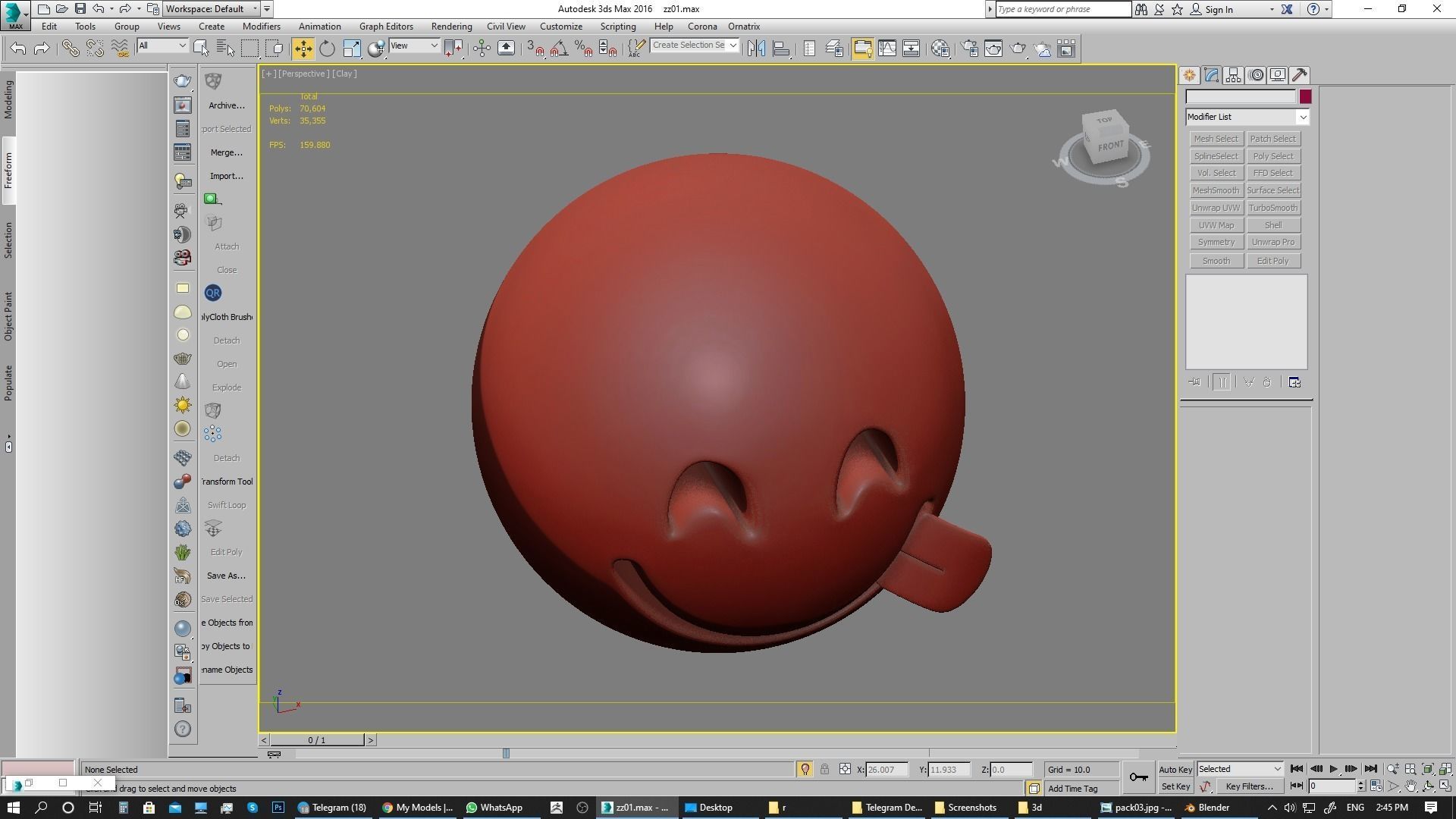Image resolution: width=1456 pixels, height=819 pixels.
Task: Open the Help question mark at toolbar bottom
Action: pyautogui.click(x=182, y=729)
